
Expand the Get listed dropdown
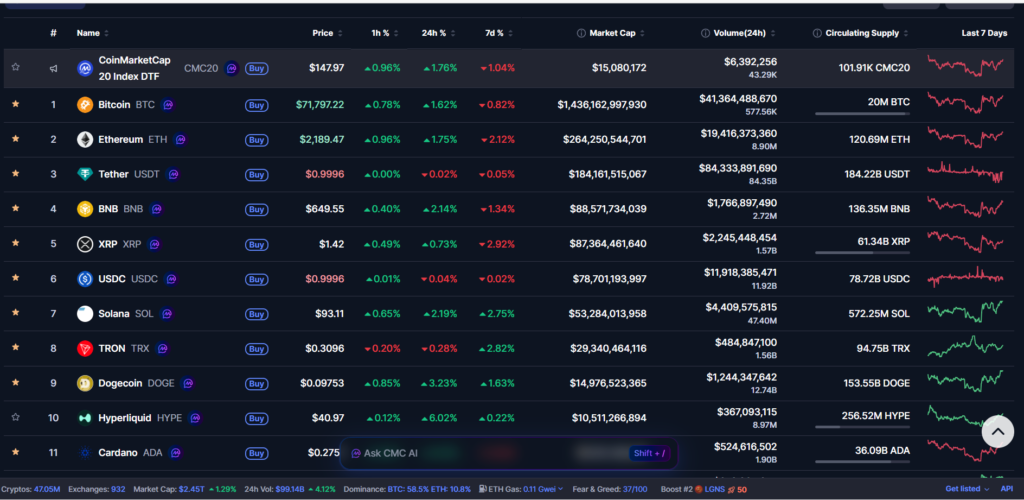coord(966,489)
